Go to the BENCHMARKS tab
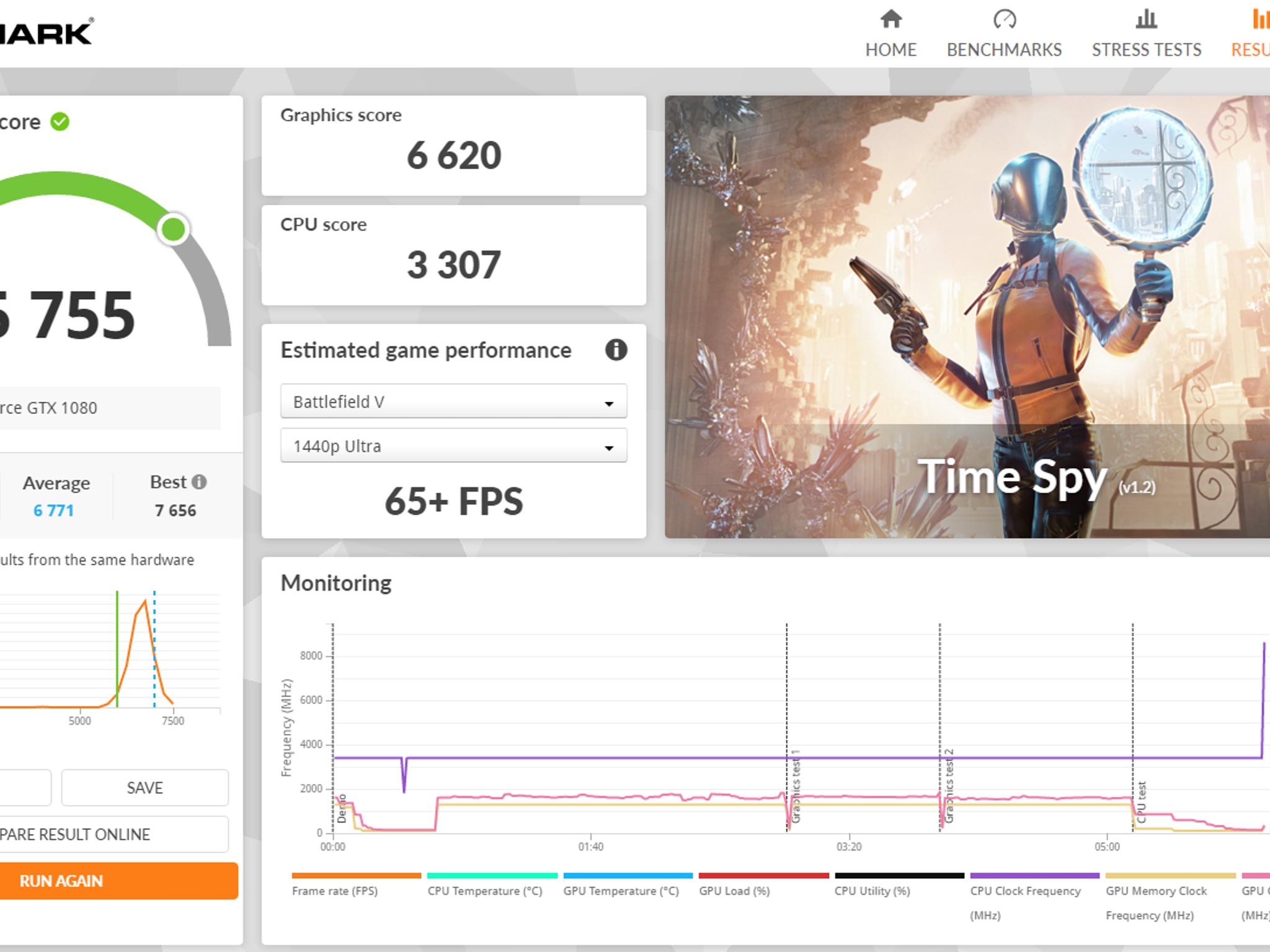 [1004, 50]
